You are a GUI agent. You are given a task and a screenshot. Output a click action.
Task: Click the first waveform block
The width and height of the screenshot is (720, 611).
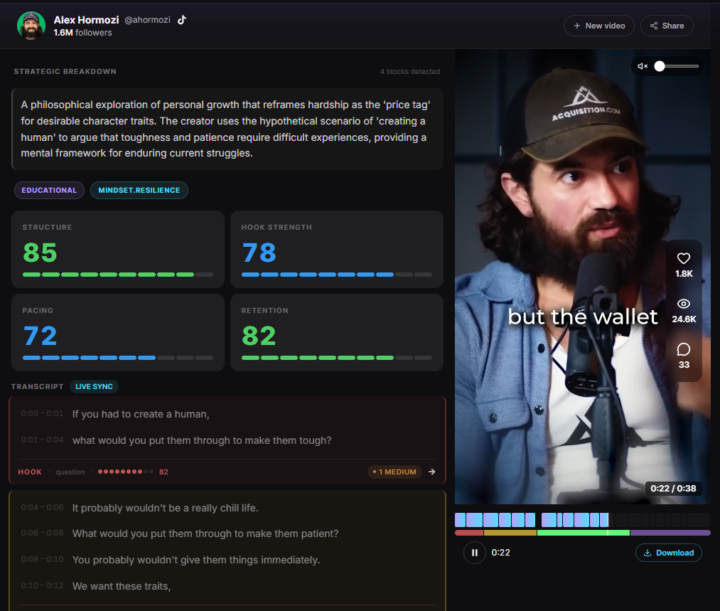tap(460, 520)
